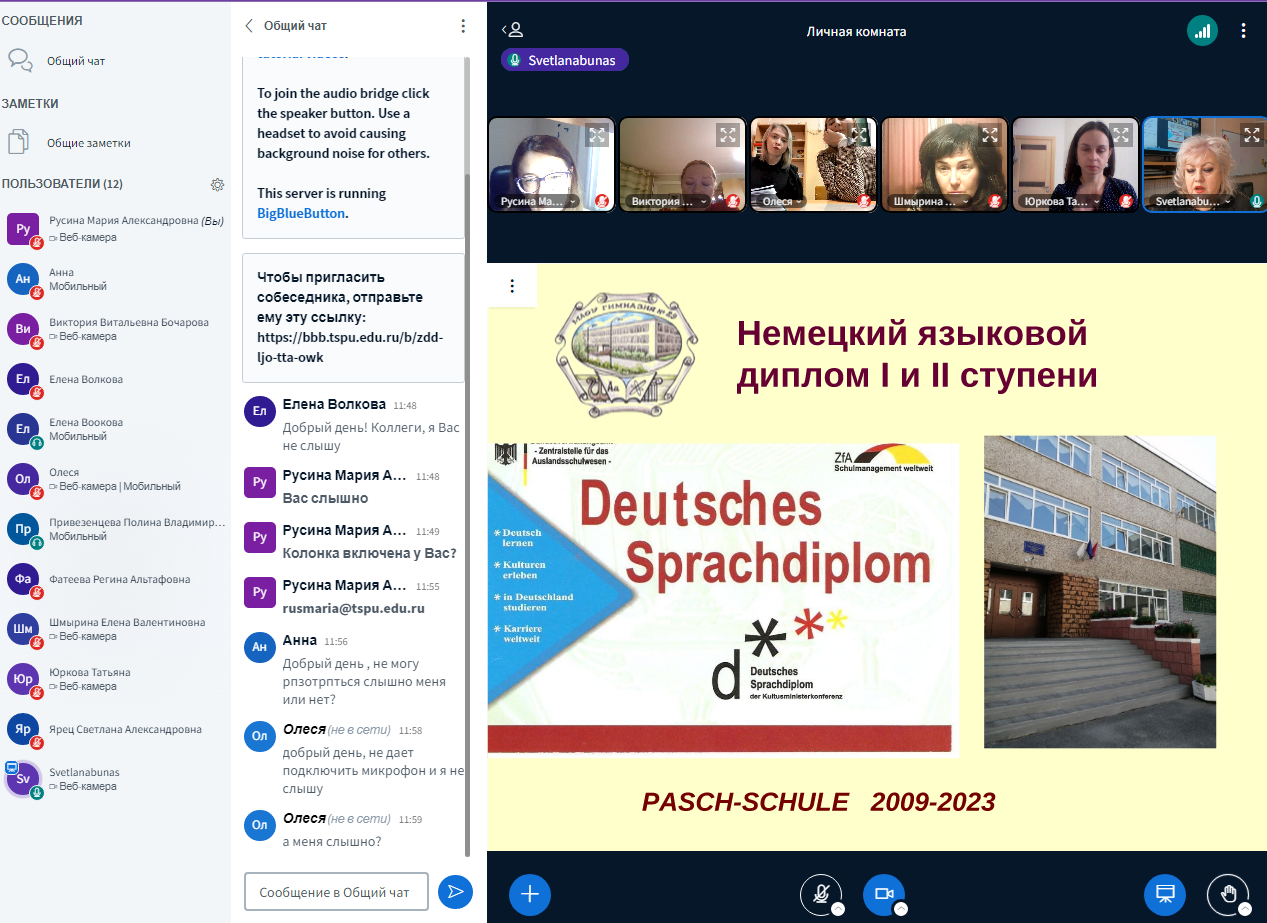
Task: Select user Анна in the list
Action: [x=115, y=279]
